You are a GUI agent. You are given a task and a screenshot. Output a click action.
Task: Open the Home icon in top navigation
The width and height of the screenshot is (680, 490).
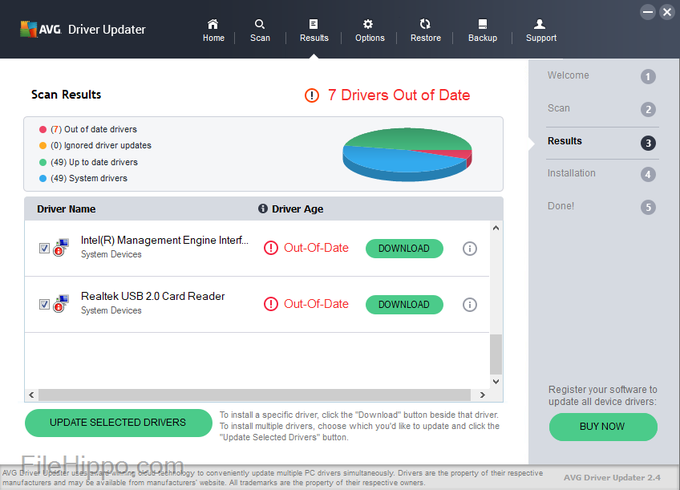click(213, 24)
